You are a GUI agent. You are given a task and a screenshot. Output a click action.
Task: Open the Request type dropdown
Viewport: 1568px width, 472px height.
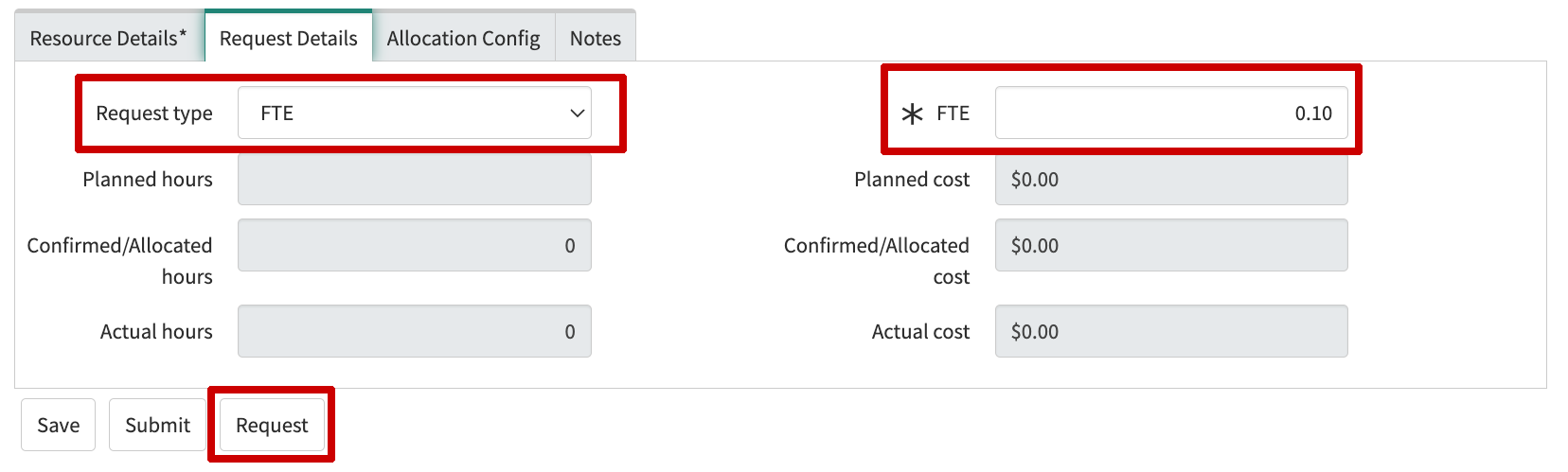[x=414, y=114]
